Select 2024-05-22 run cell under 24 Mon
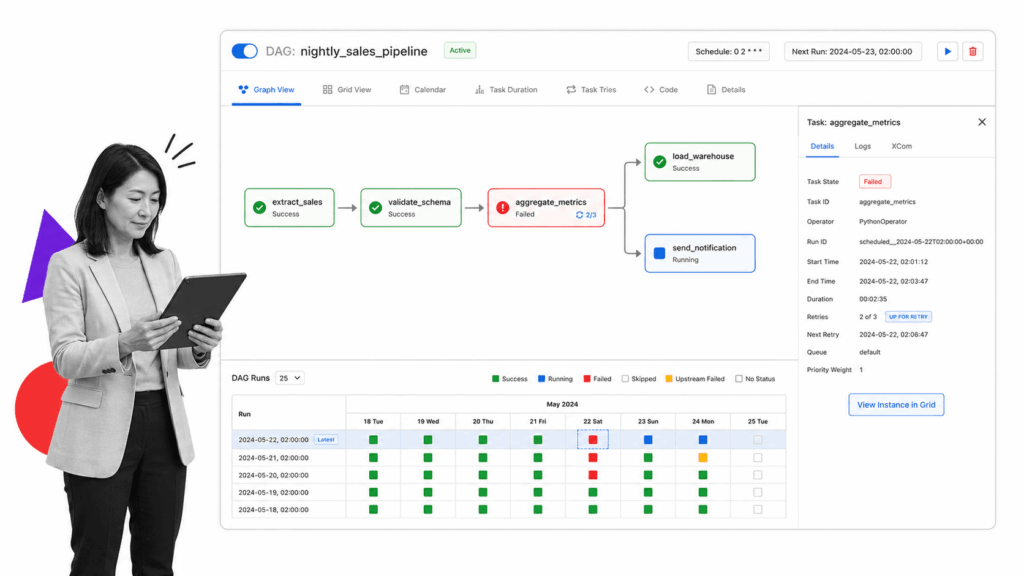This screenshot has width=1024, height=576. (703, 440)
